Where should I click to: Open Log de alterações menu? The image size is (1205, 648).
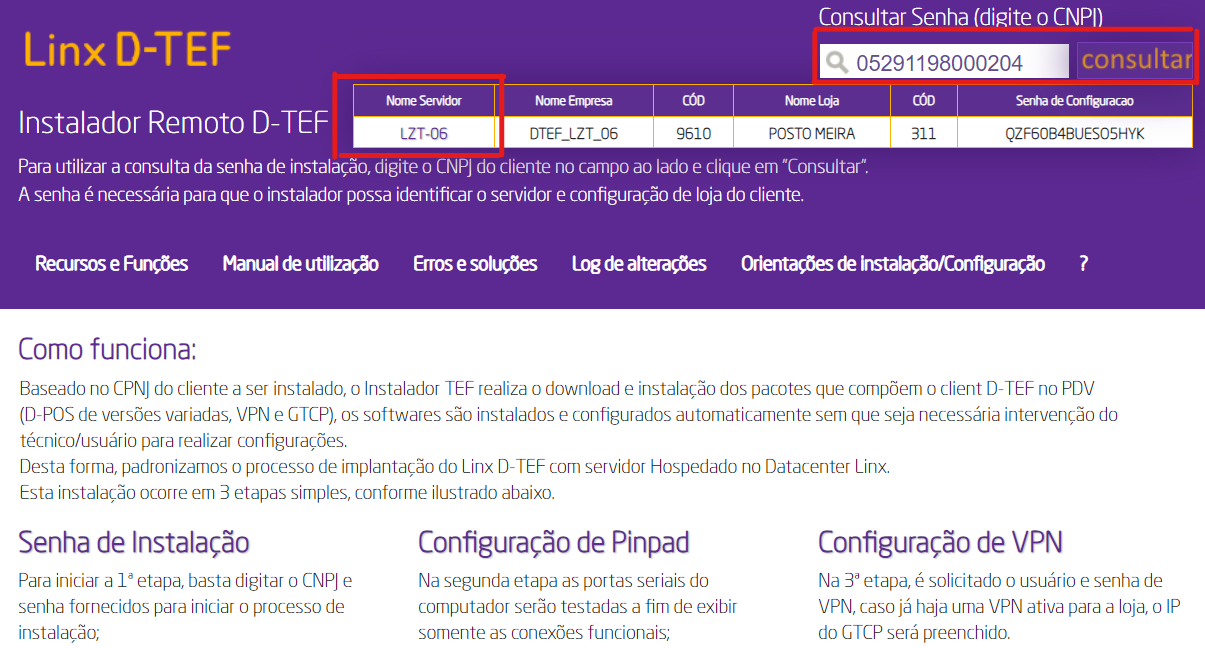pos(639,264)
